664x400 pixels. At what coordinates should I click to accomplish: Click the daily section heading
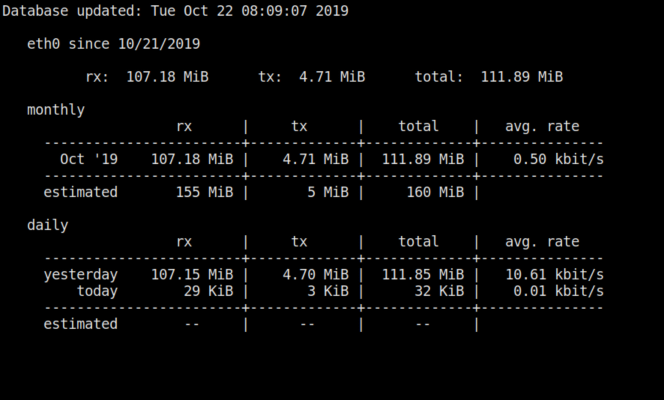(47, 225)
